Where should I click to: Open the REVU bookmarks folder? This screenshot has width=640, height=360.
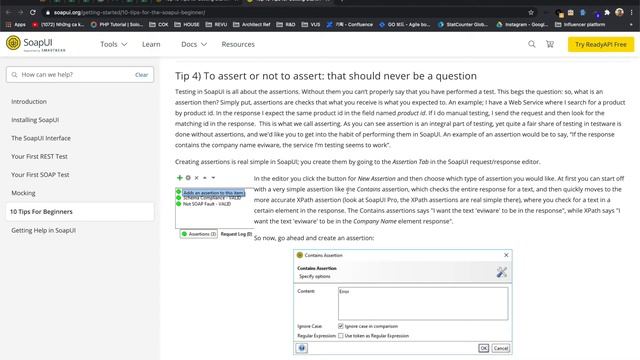click(x=216, y=24)
